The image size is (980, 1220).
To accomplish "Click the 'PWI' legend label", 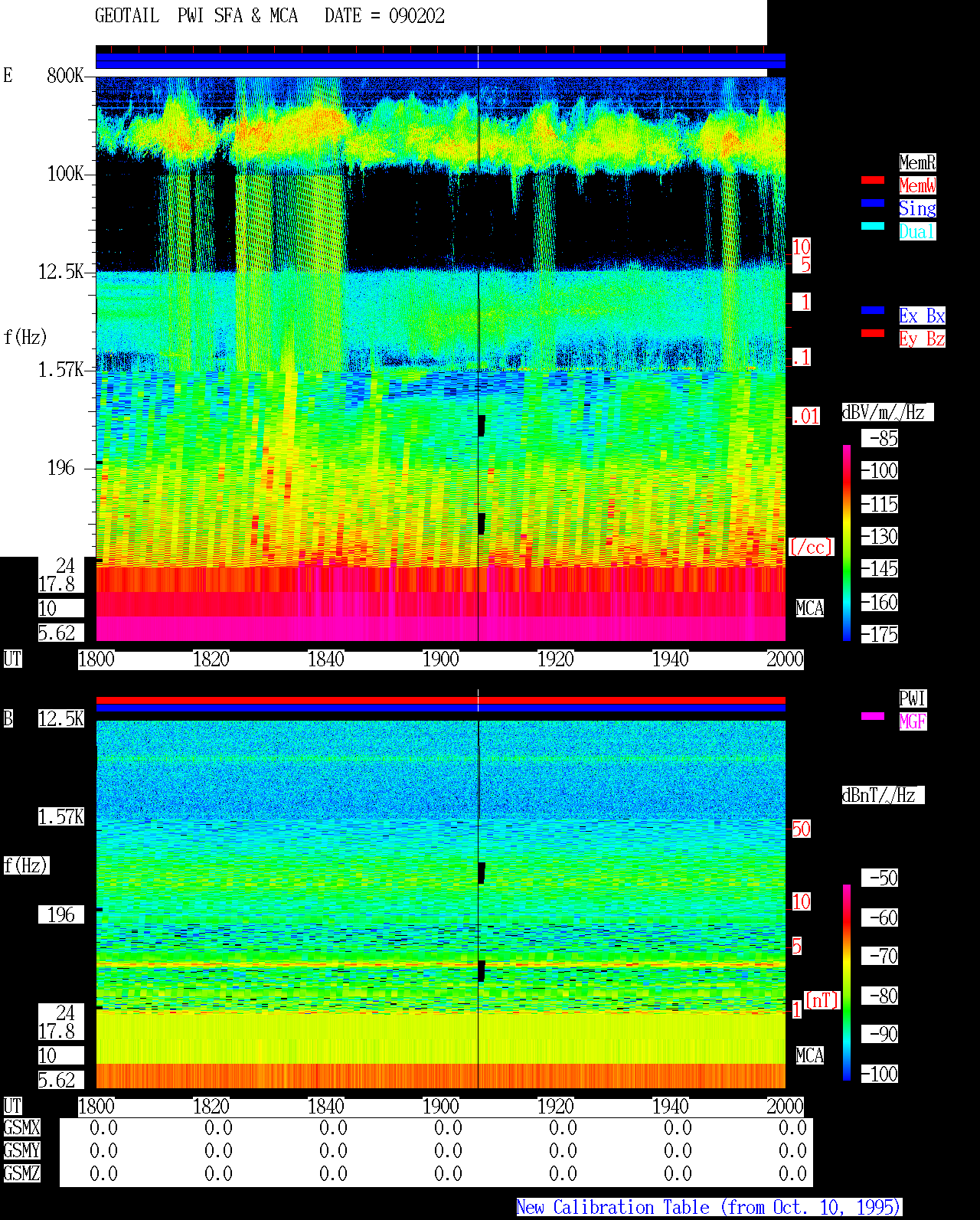I will (x=913, y=698).
